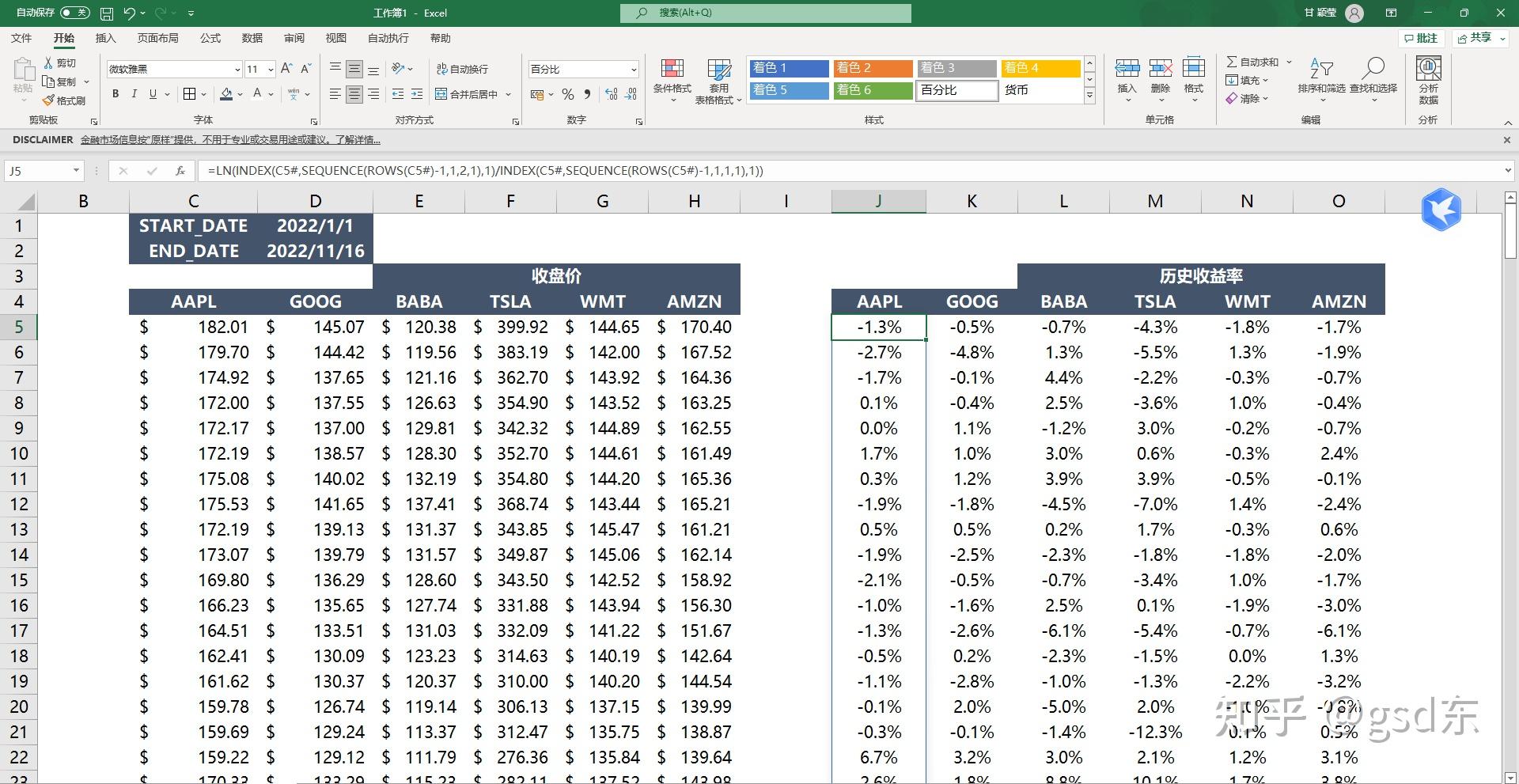The height and width of the screenshot is (784, 1519).
Task: Click the Cut (剪切) scissors icon
Action: 48,62
